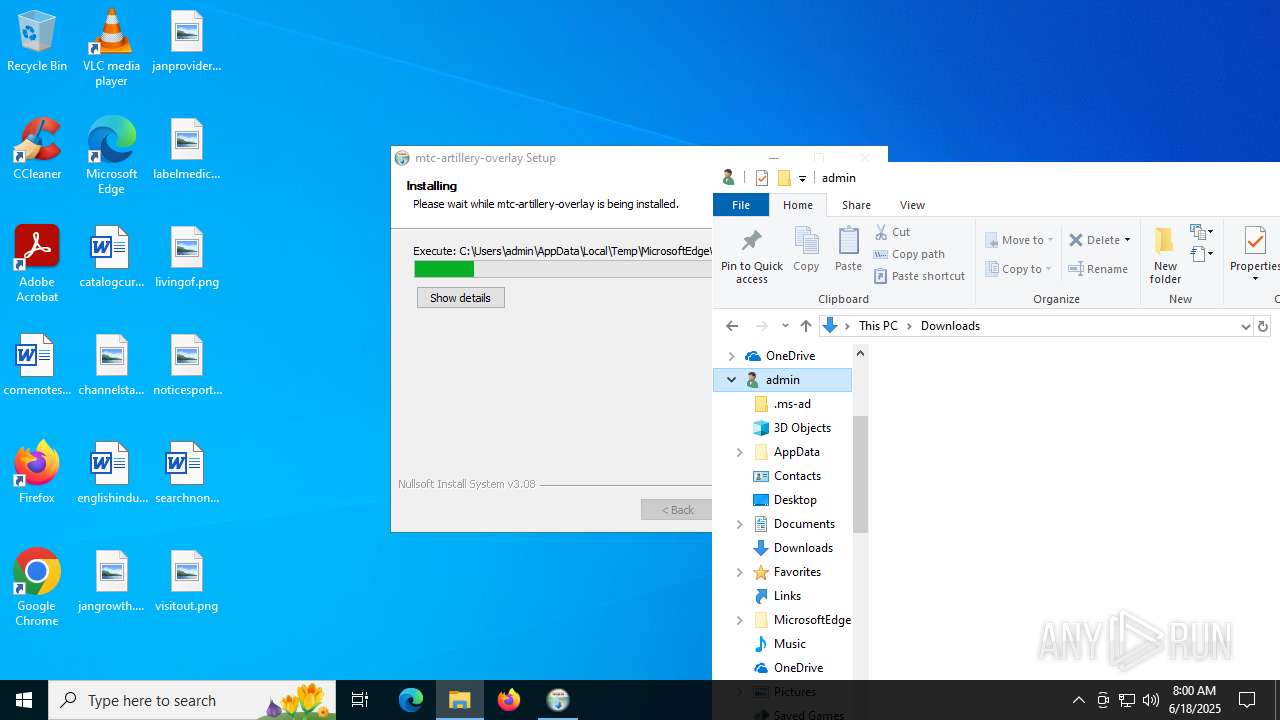The height and width of the screenshot is (720, 1280).
Task: Open CCleaner desktop shortcut
Action: [37, 150]
